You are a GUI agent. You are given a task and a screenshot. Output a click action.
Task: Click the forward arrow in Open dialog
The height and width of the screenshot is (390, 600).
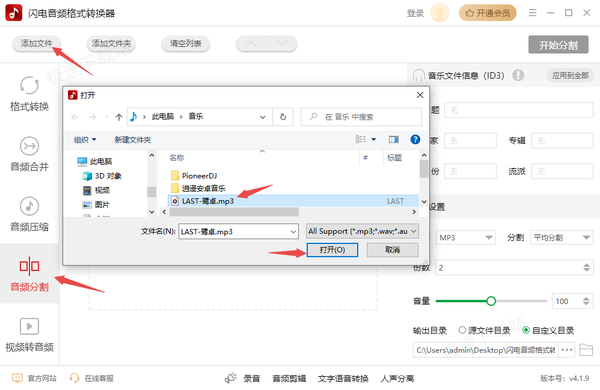click(92, 117)
